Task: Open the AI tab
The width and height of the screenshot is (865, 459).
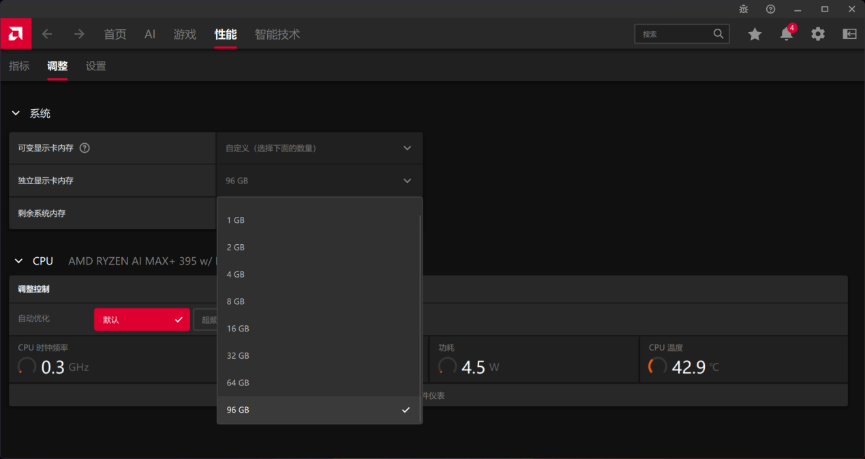Action: pyautogui.click(x=150, y=34)
